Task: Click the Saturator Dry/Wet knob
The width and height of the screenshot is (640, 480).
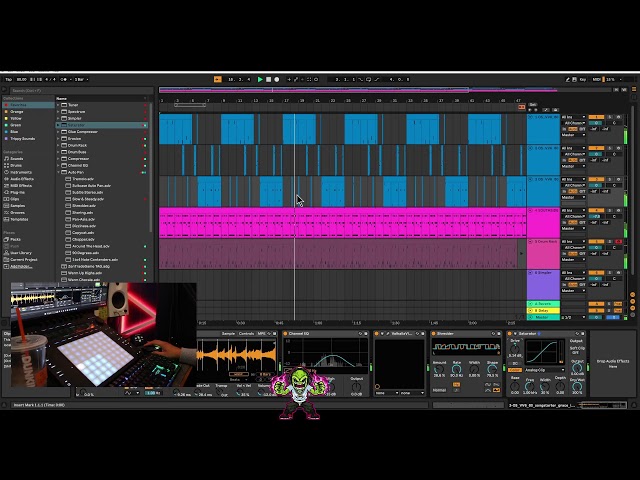Action: [577, 386]
